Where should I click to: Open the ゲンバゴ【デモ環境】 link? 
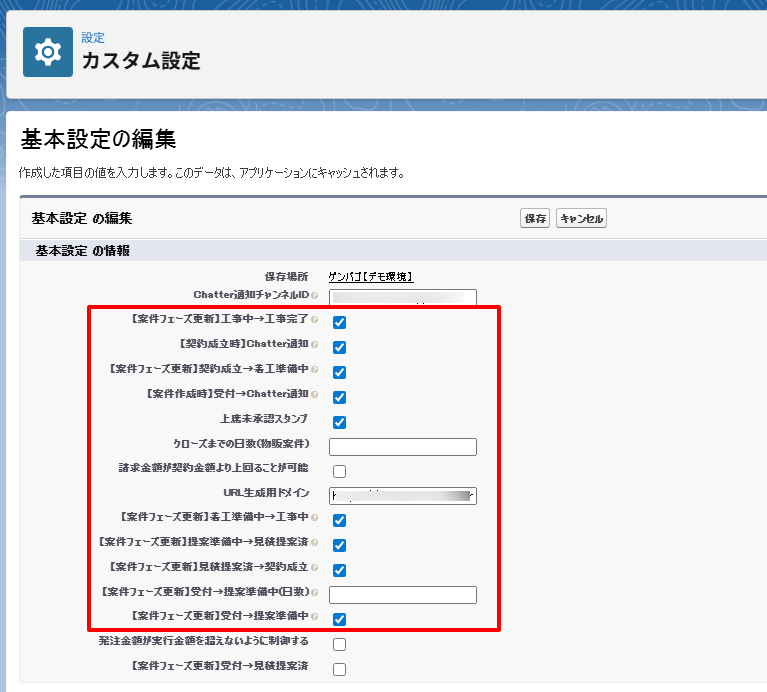(x=370, y=277)
